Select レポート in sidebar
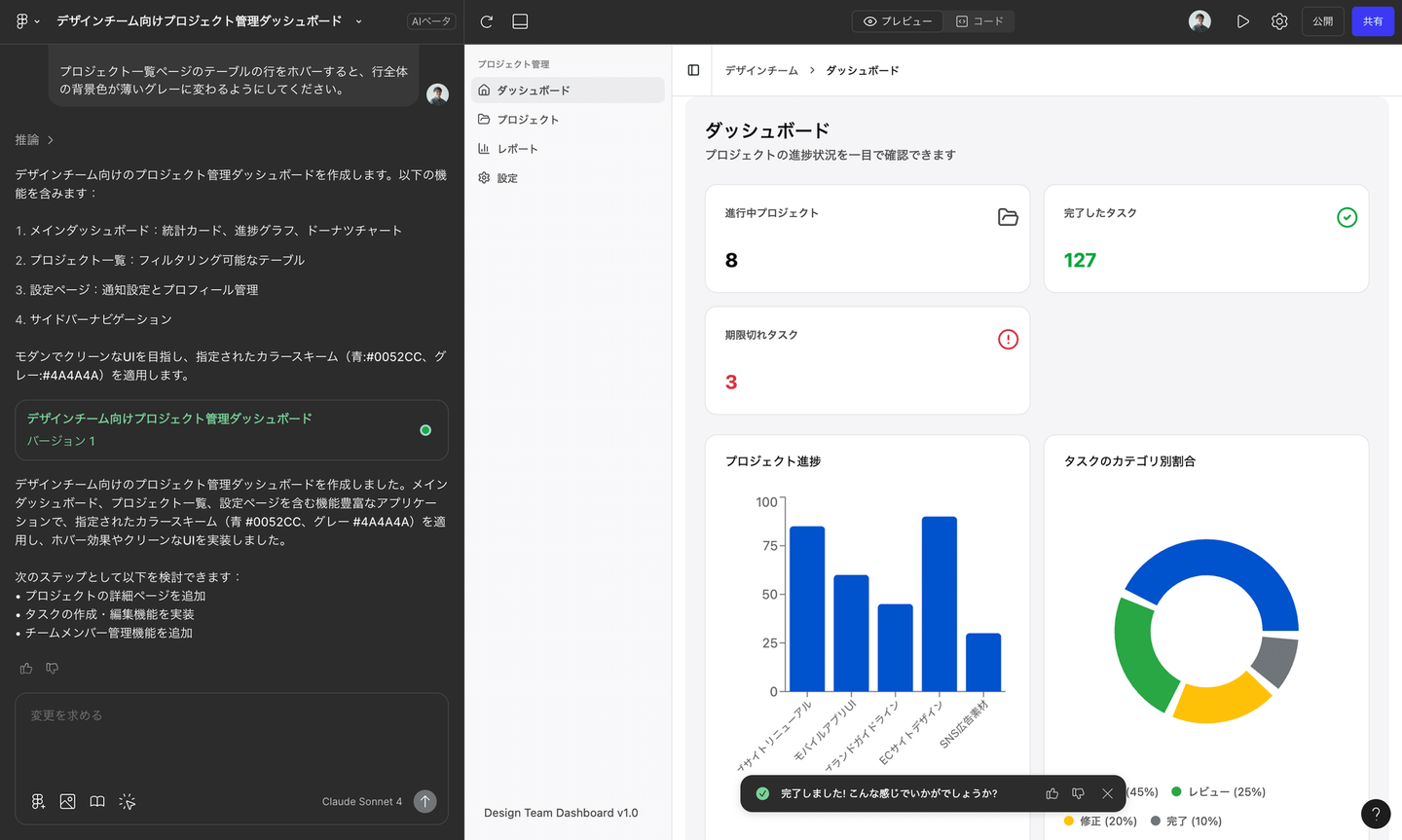The width and height of the screenshot is (1402, 840). (x=568, y=149)
